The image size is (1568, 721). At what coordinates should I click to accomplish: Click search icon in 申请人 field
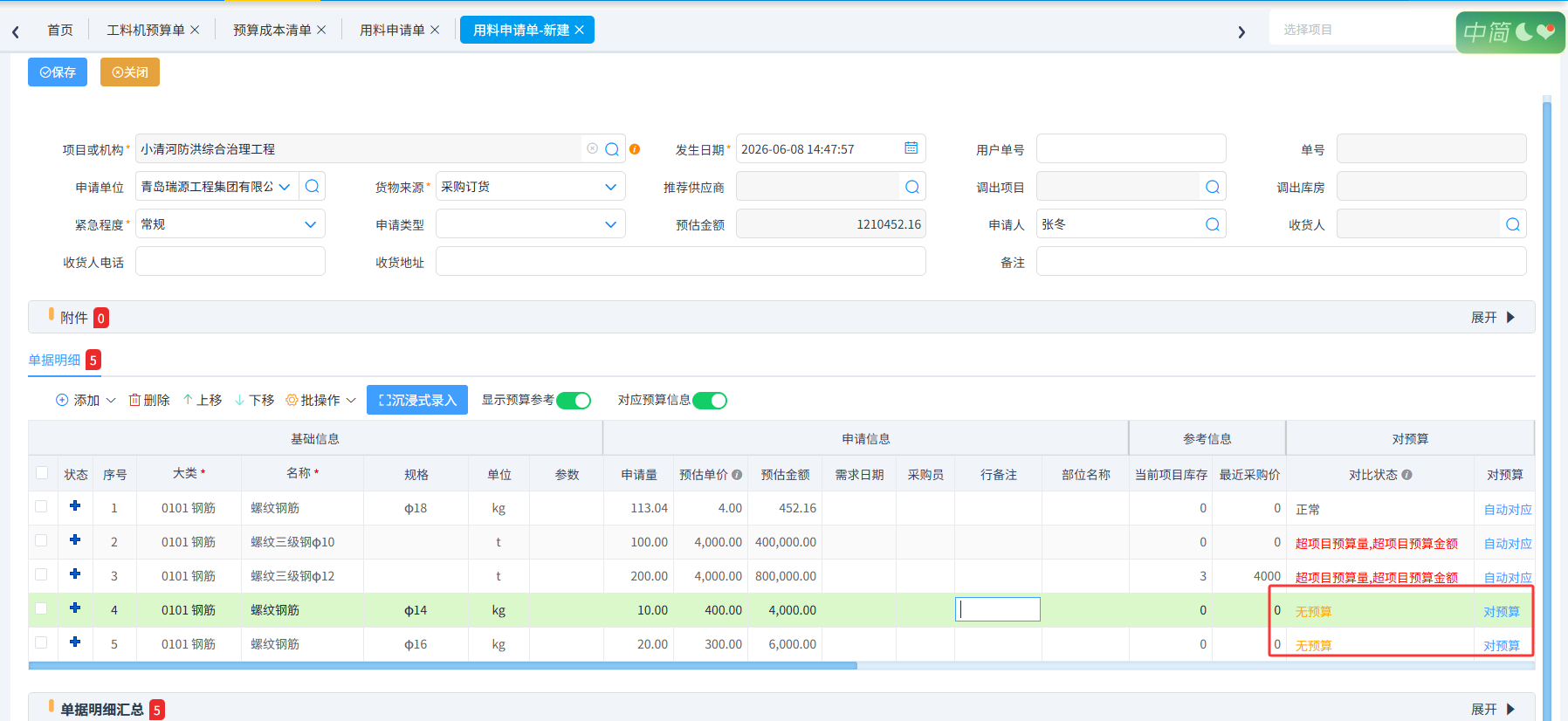(1213, 224)
